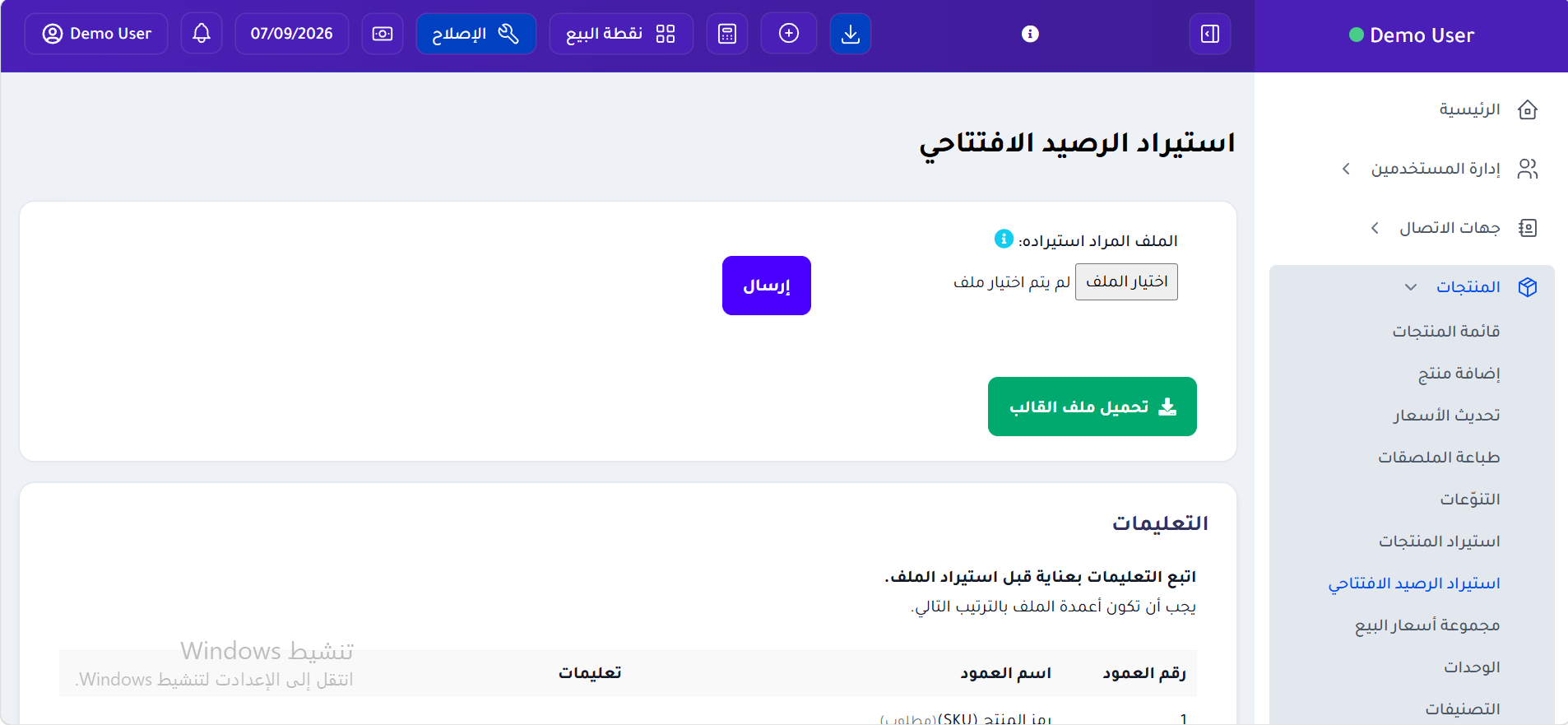This screenshot has width=1568, height=725.
Task: Open طباعة الملصقات
Action: click(1440, 458)
